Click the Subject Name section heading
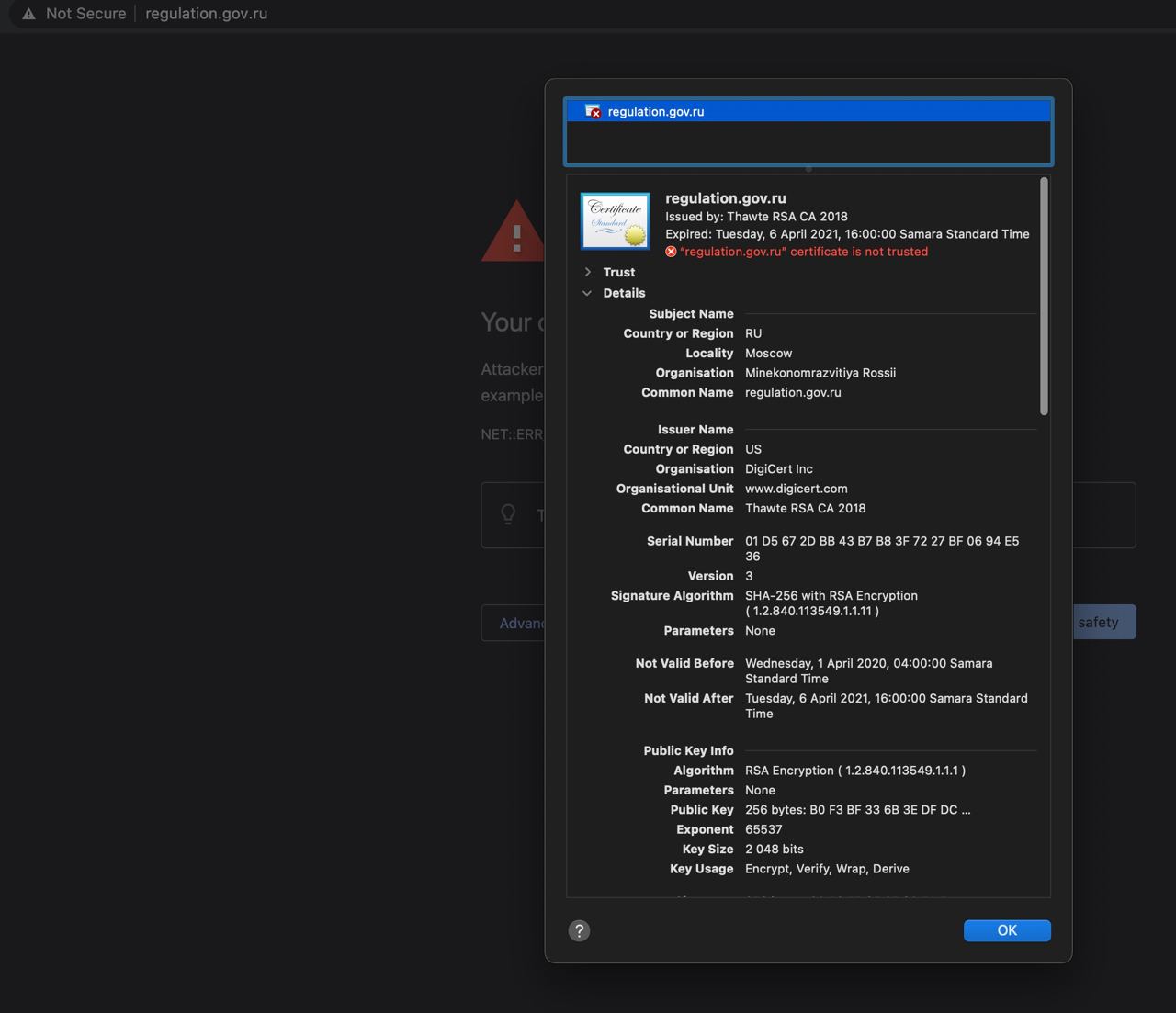Viewport: 1176px width, 1013px height. [691, 314]
